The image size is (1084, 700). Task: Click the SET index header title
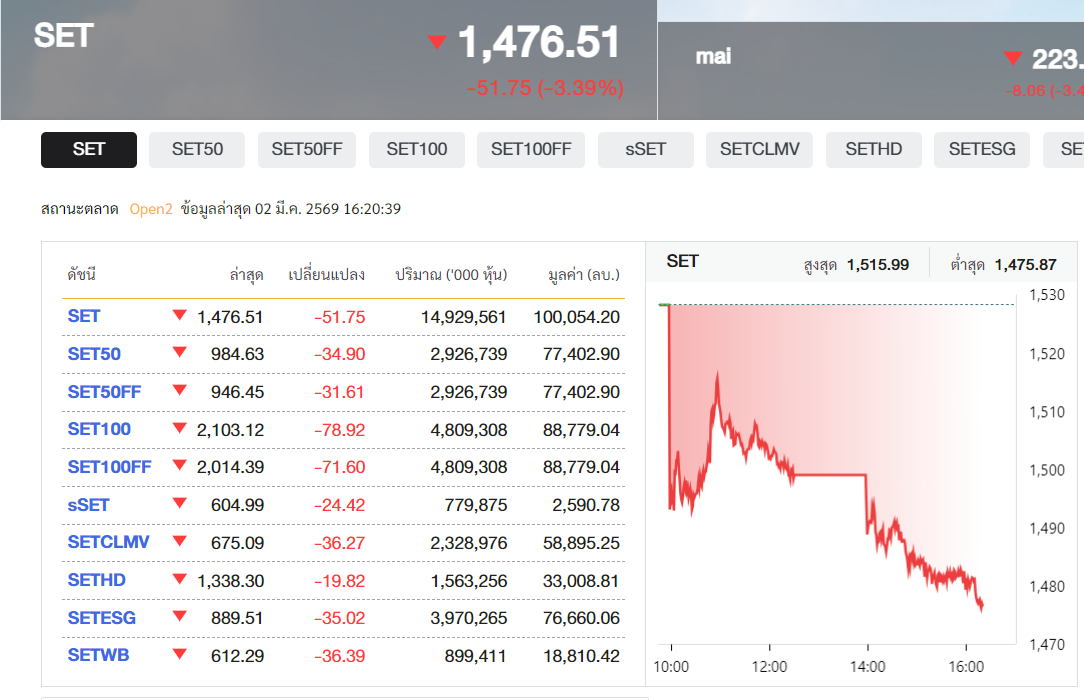tap(63, 36)
